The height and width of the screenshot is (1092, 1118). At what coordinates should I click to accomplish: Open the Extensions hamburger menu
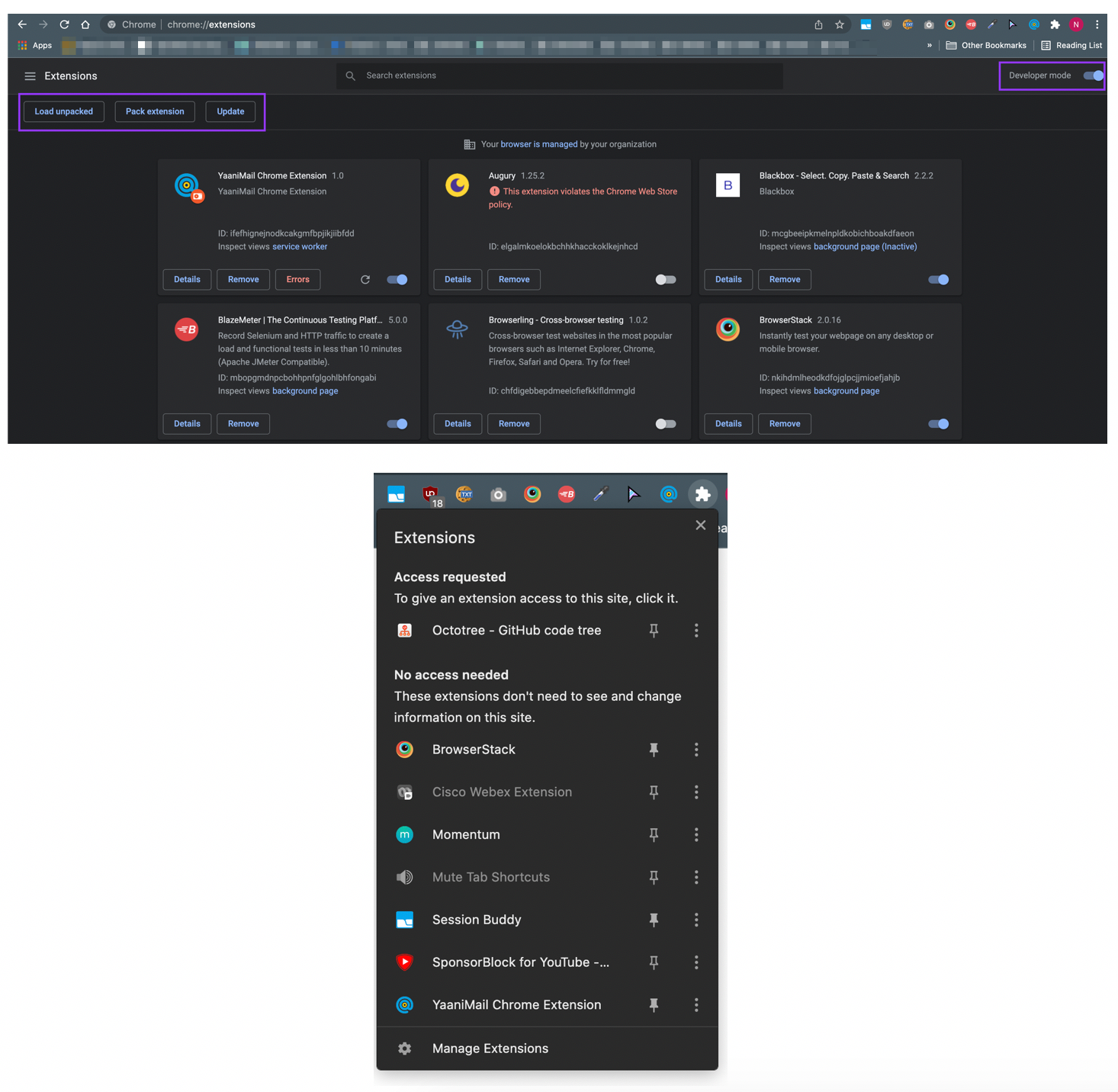tap(30, 76)
